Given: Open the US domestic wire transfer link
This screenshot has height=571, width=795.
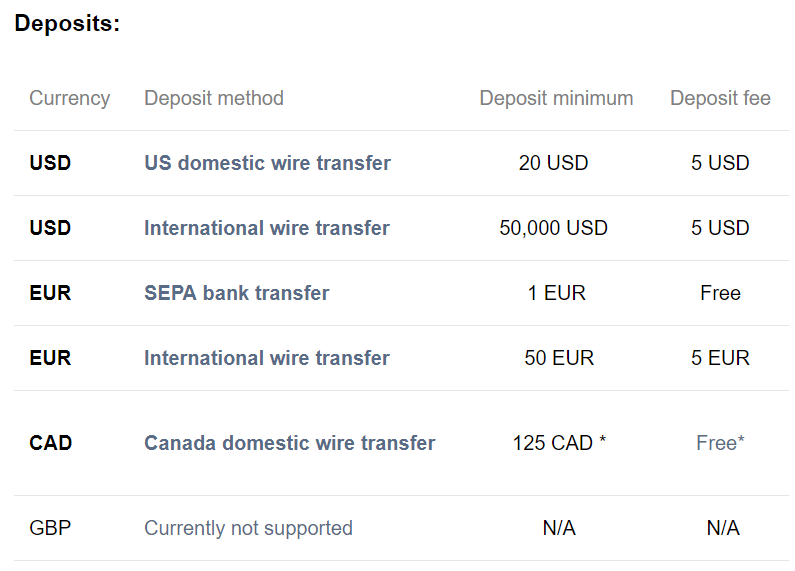Looking at the screenshot, I should [x=267, y=163].
